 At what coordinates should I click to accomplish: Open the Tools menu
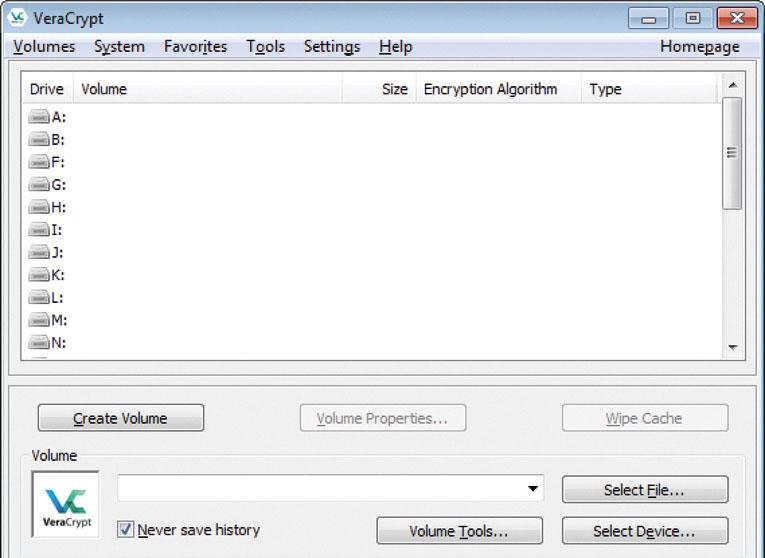click(265, 46)
